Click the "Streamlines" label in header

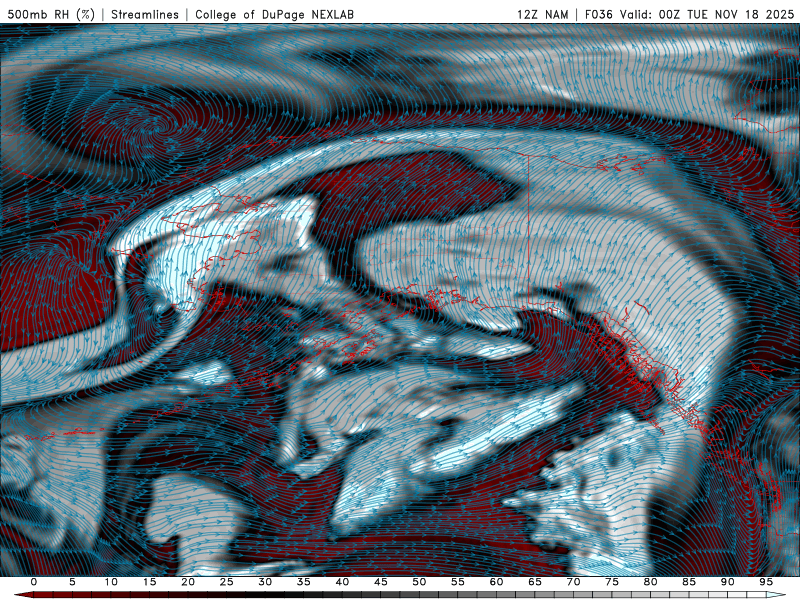tap(145, 14)
